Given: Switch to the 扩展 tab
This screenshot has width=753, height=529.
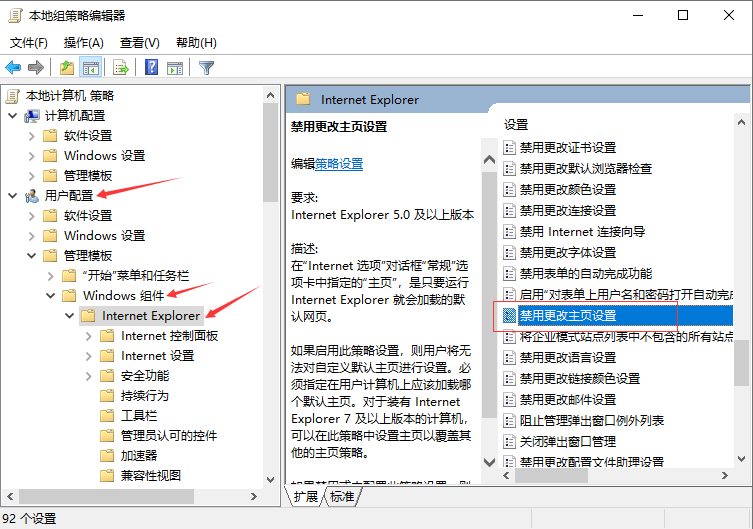Looking at the screenshot, I should (x=305, y=496).
